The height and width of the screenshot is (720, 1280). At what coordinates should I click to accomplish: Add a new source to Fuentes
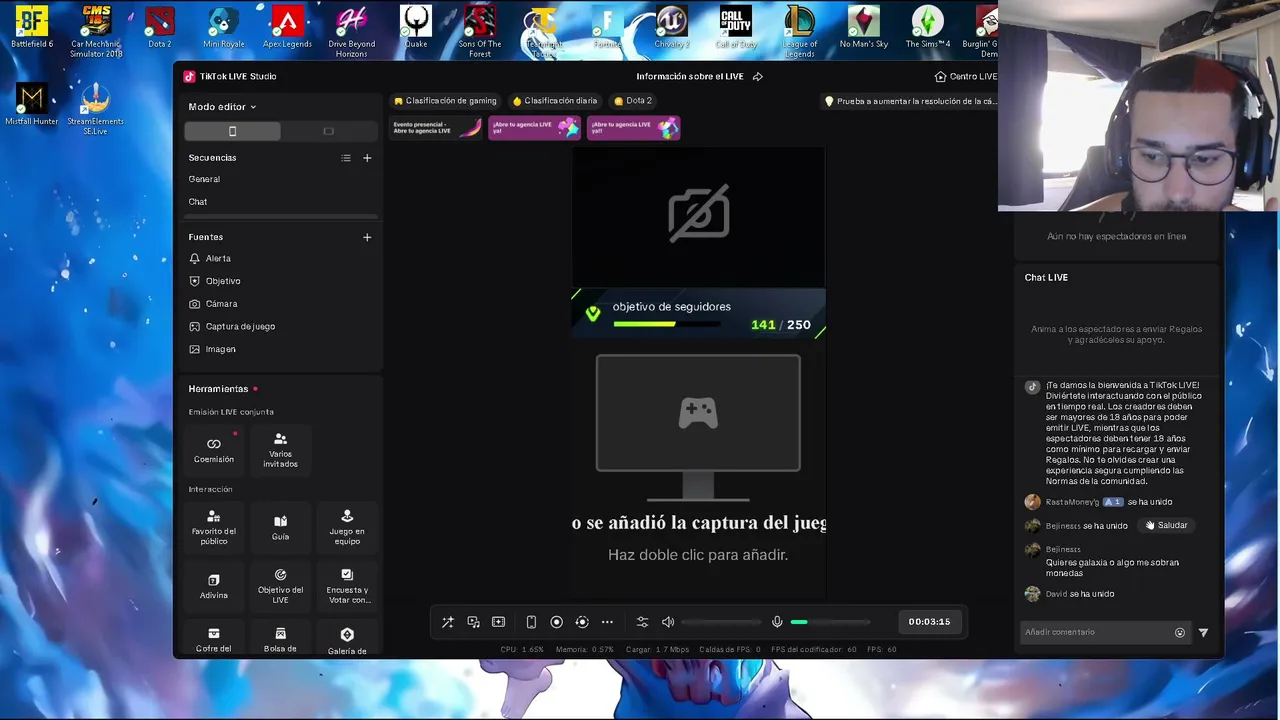tap(367, 237)
